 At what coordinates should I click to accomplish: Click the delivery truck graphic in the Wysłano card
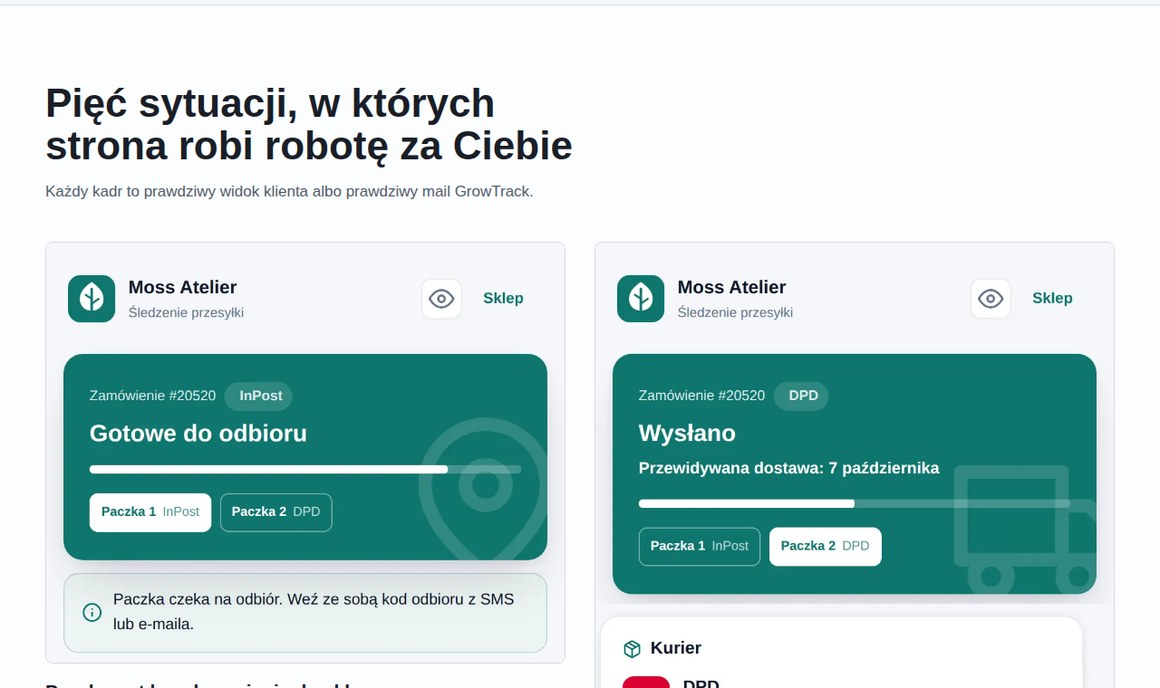click(1025, 529)
